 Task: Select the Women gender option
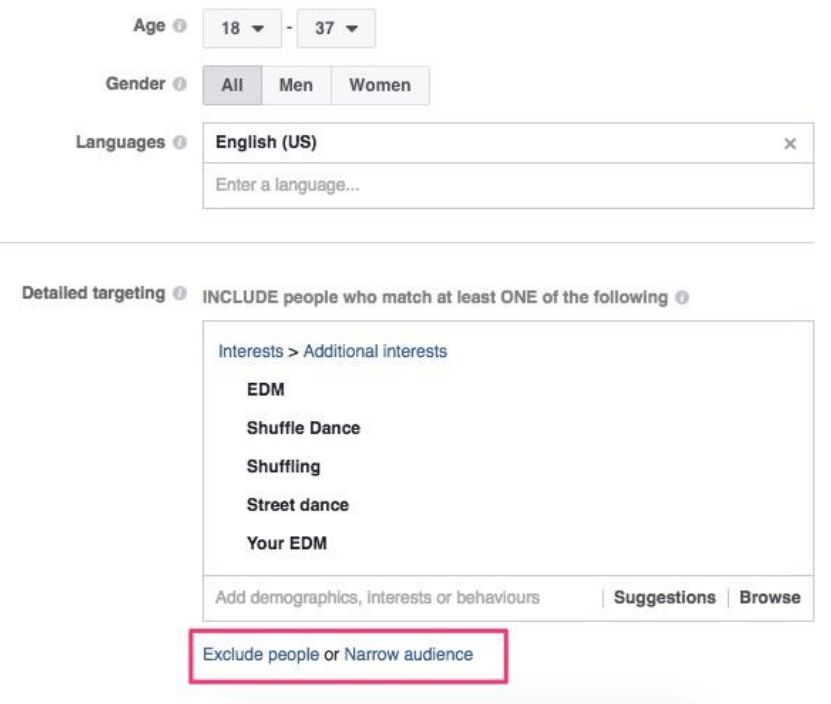click(380, 85)
